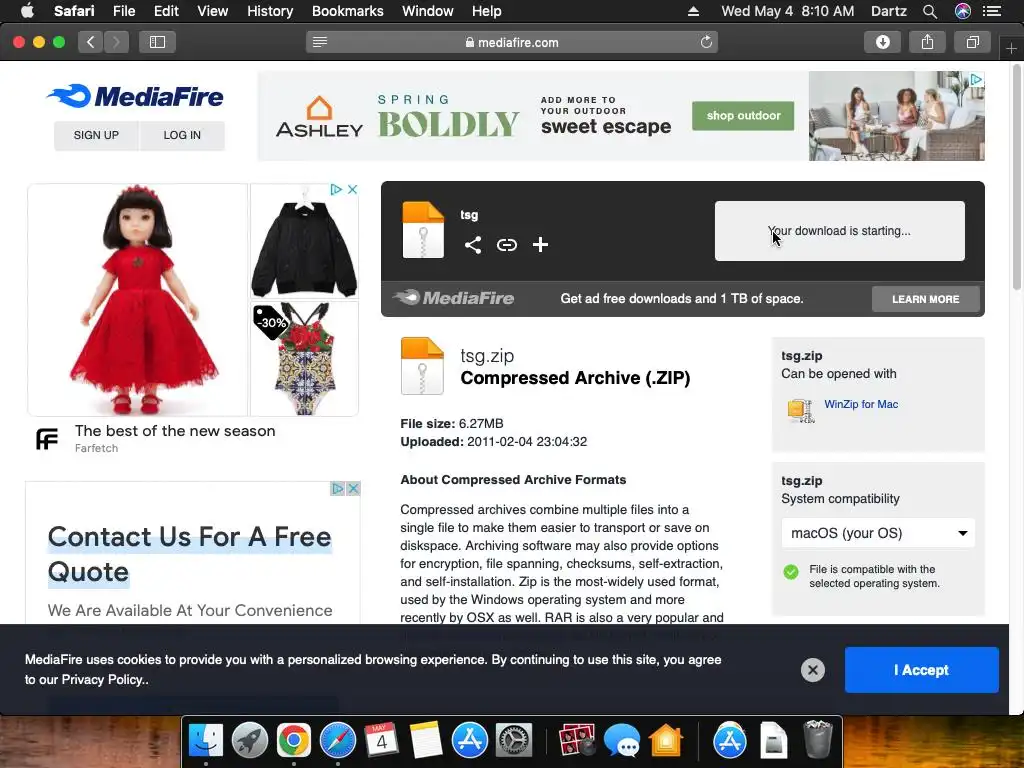Click the Privacy Policy link in banner
This screenshot has height=768, width=1024.
click(103, 680)
